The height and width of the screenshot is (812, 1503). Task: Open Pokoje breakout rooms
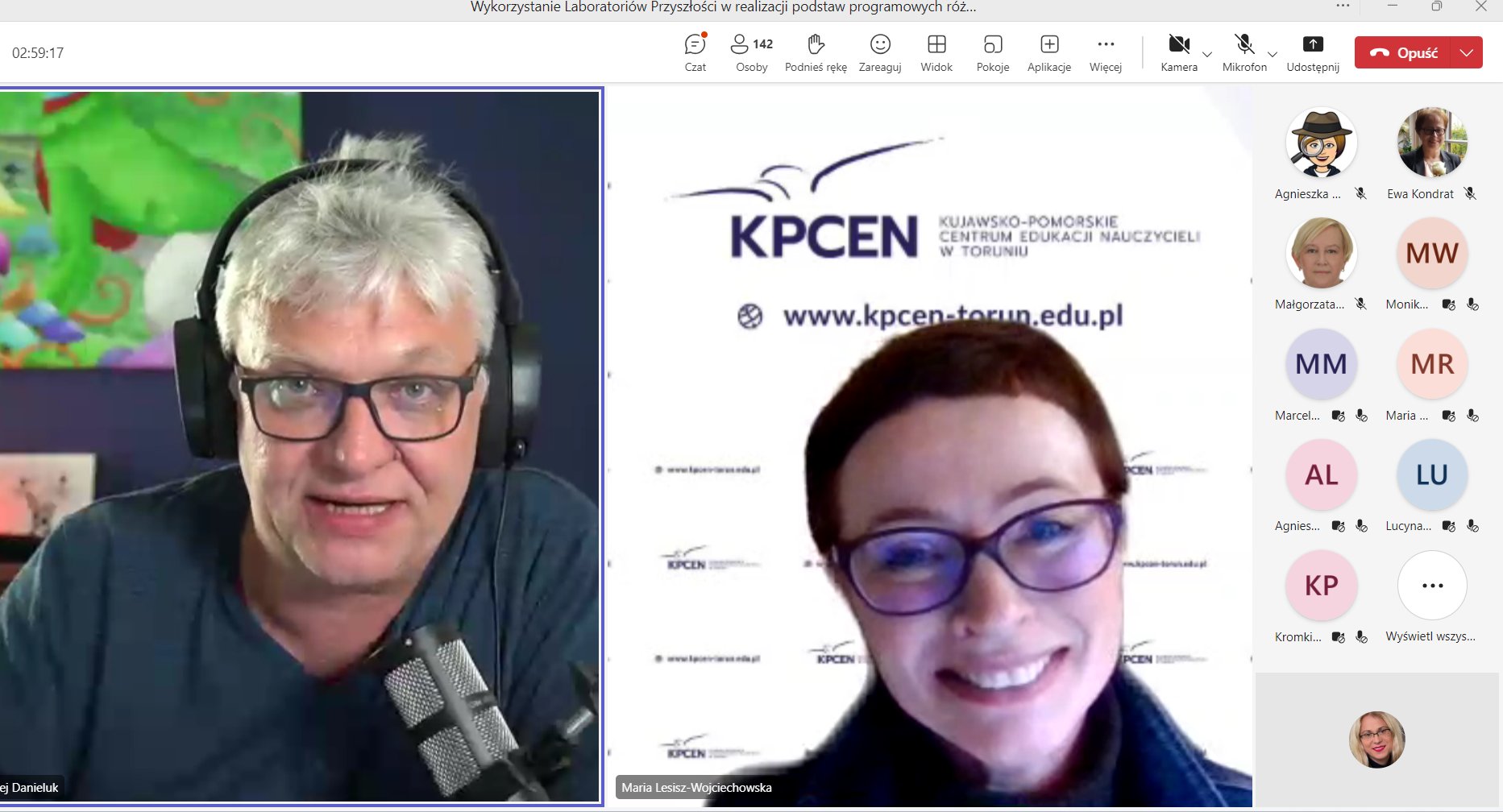(993, 53)
